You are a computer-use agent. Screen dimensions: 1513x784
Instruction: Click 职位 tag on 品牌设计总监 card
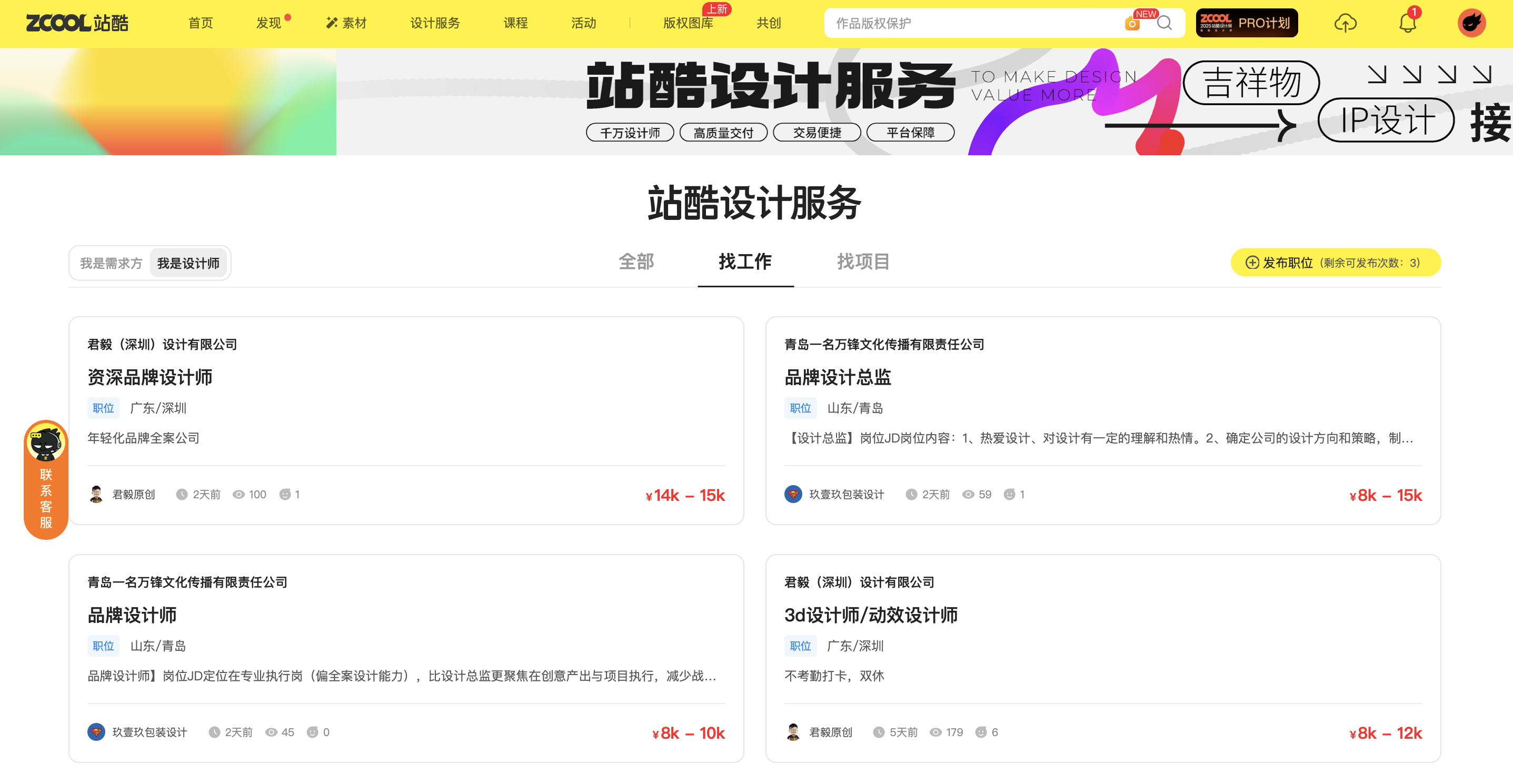point(800,408)
